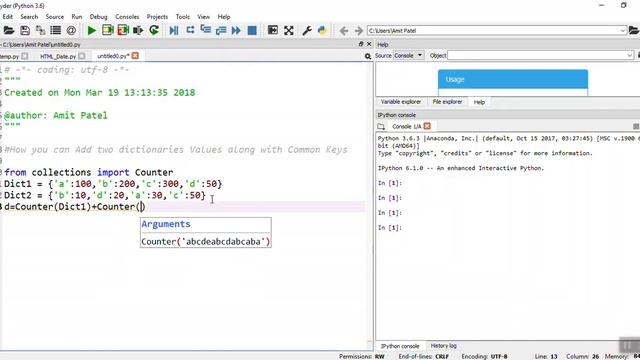
Task: Open the print preview list icon
Action: pyautogui.click(x=56, y=30)
